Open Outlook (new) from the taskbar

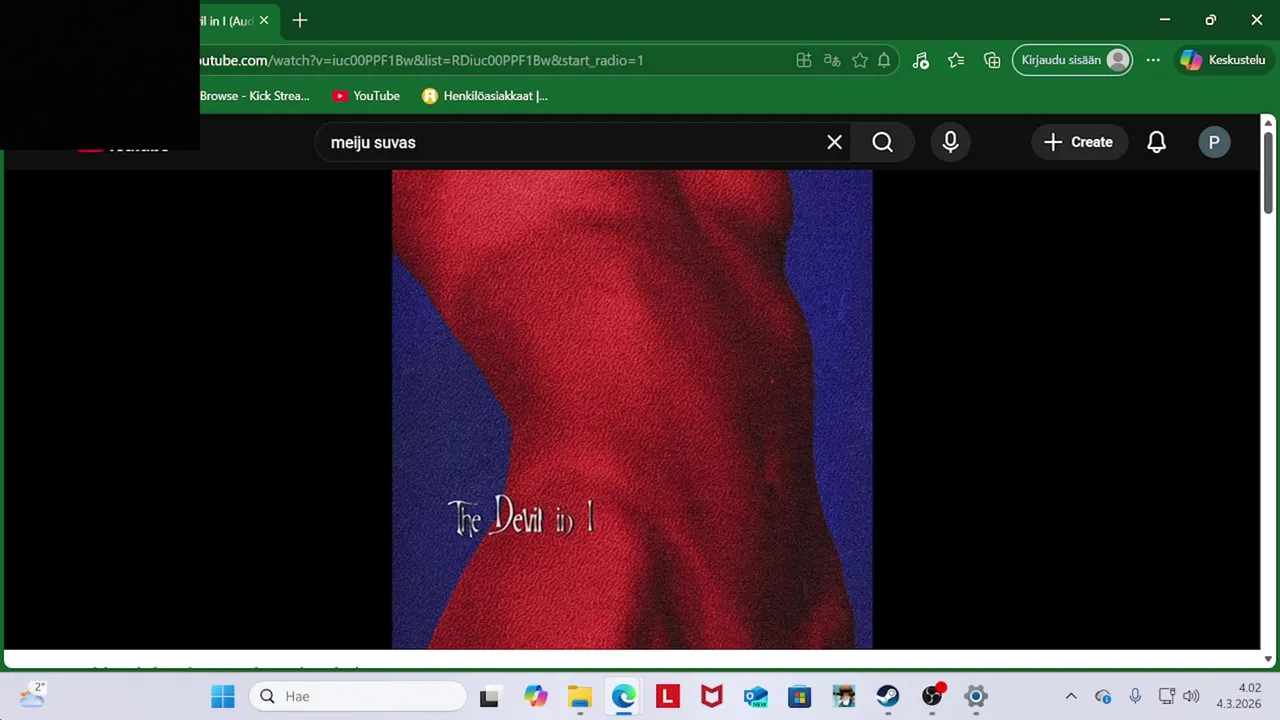tap(756, 696)
